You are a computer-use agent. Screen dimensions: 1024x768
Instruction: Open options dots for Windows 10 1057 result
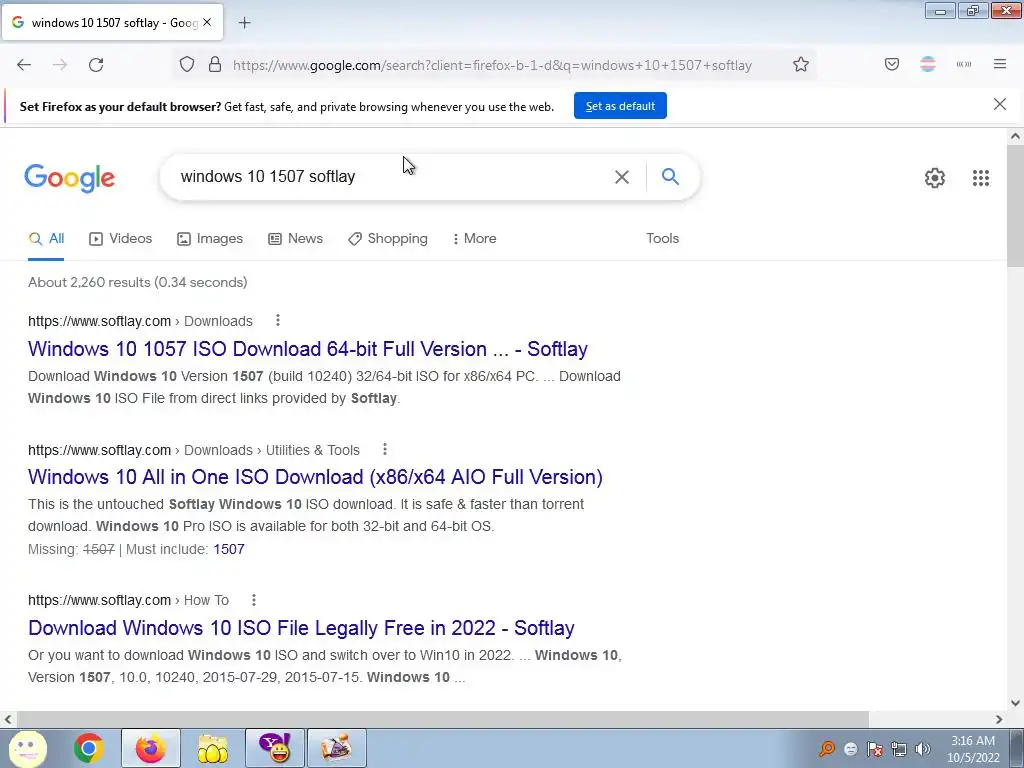[278, 320]
